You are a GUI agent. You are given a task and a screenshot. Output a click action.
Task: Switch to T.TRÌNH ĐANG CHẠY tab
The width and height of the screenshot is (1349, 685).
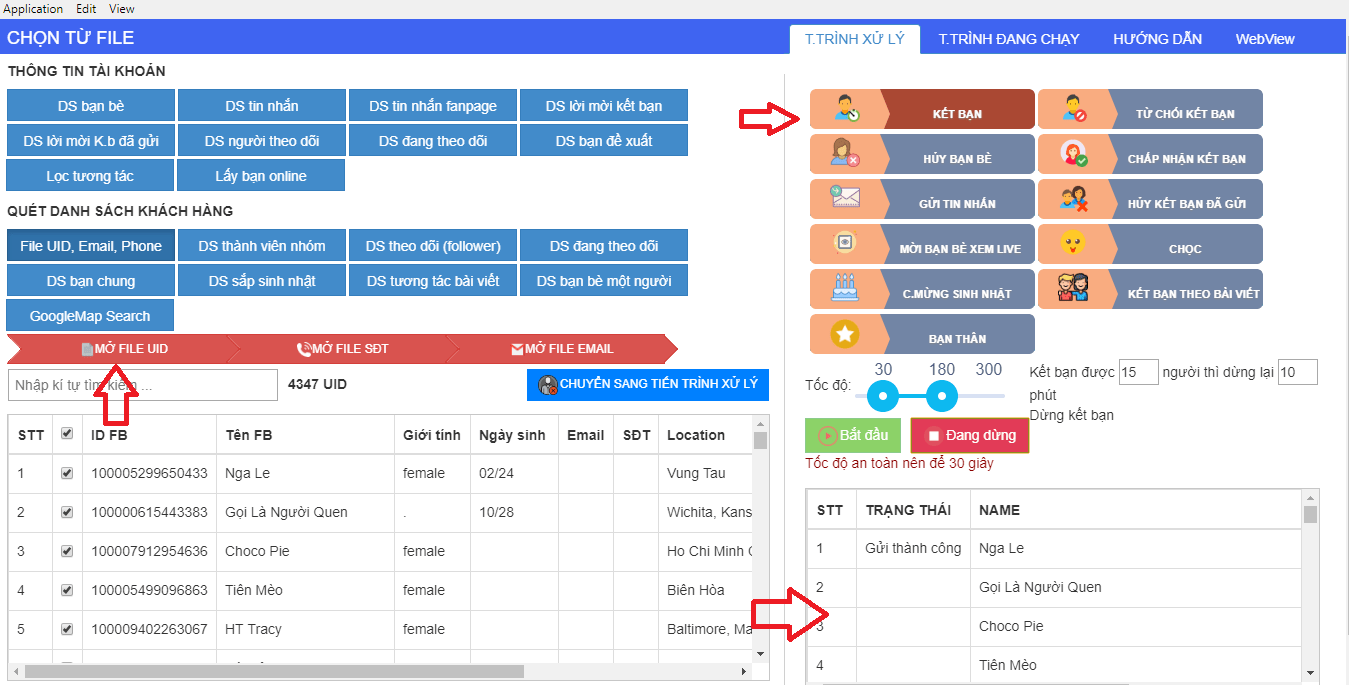point(1008,39)
